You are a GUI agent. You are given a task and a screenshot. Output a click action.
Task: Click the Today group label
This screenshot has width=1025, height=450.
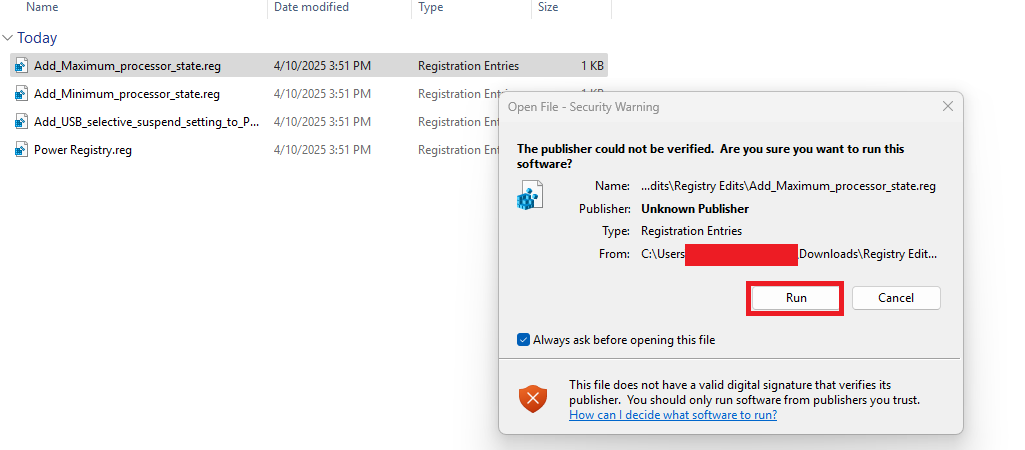(x=37, y=38)
